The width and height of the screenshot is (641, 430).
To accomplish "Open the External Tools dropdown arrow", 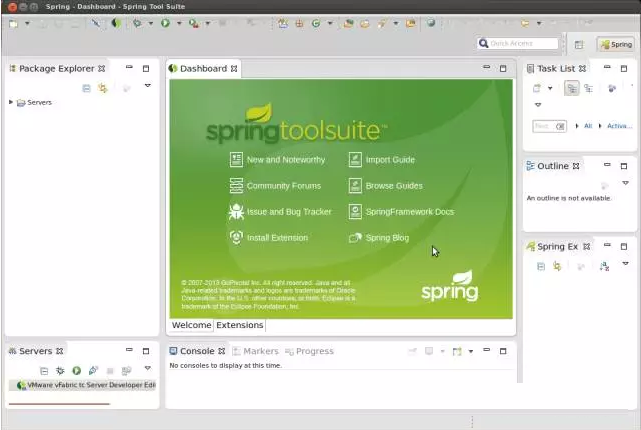I will click(x=207, y=24).
